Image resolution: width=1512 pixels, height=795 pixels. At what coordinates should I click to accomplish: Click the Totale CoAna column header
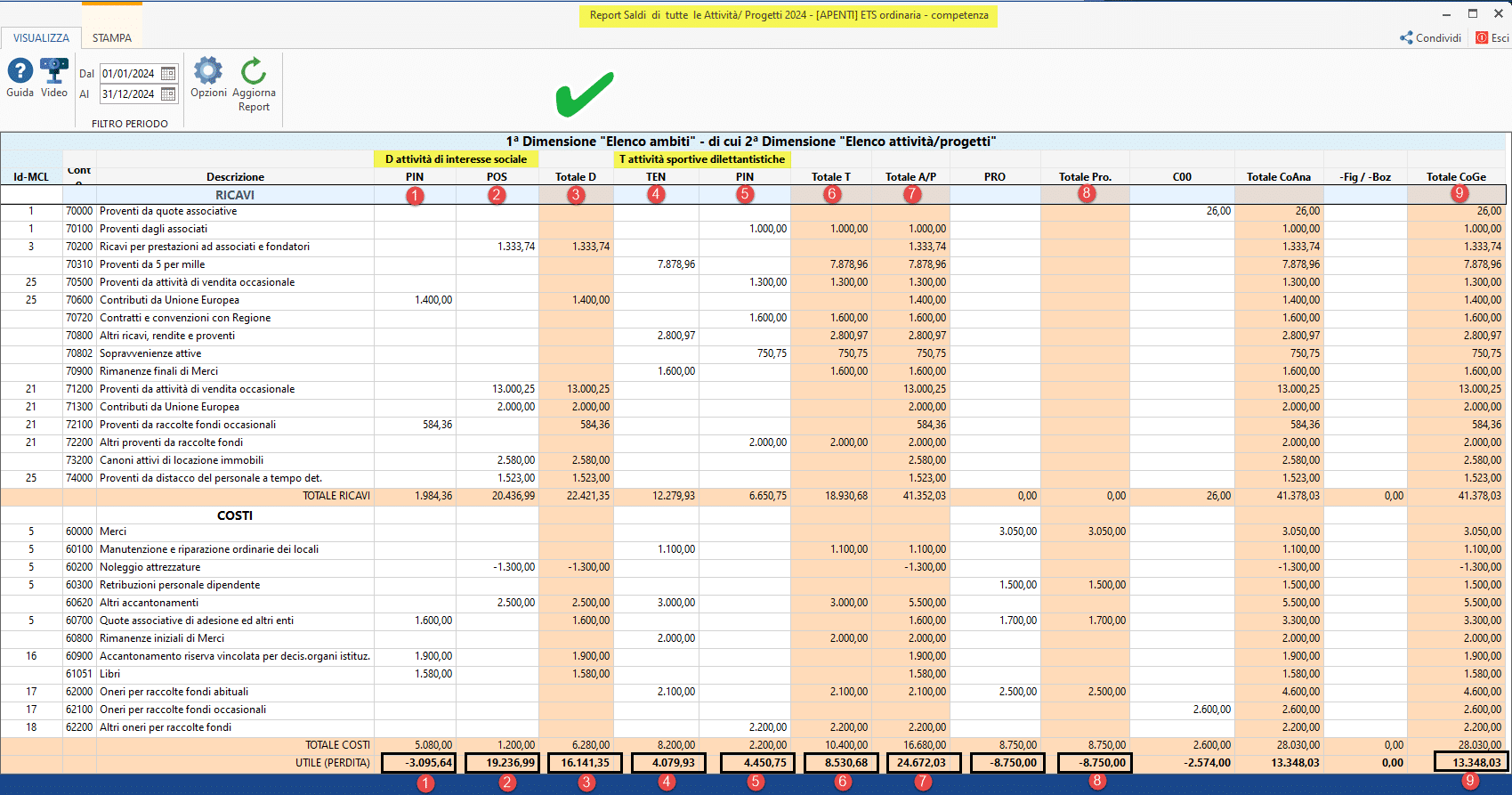(1278, 177)
